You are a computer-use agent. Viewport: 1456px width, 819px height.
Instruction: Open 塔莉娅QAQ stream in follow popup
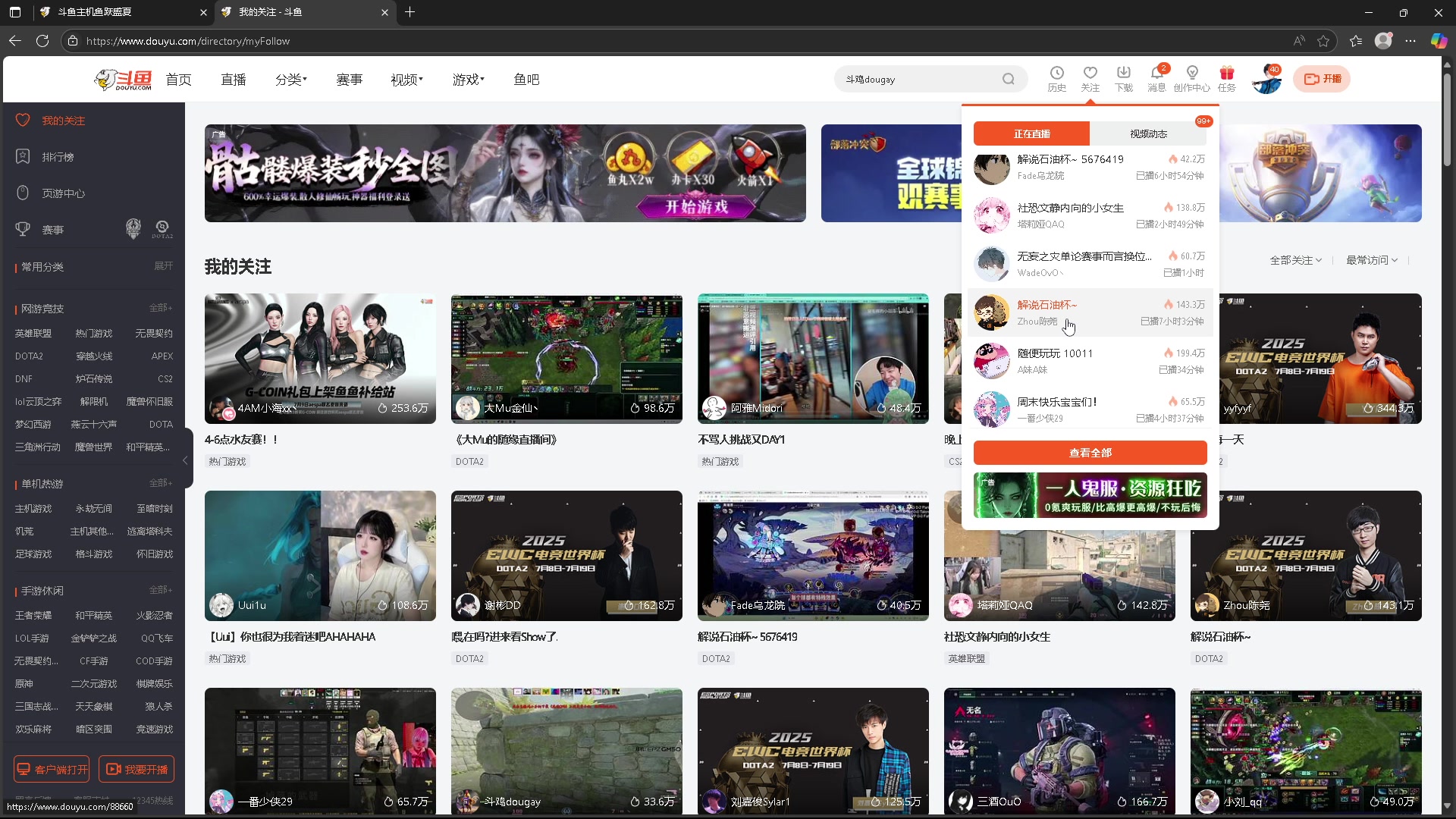click(1090, 215)
